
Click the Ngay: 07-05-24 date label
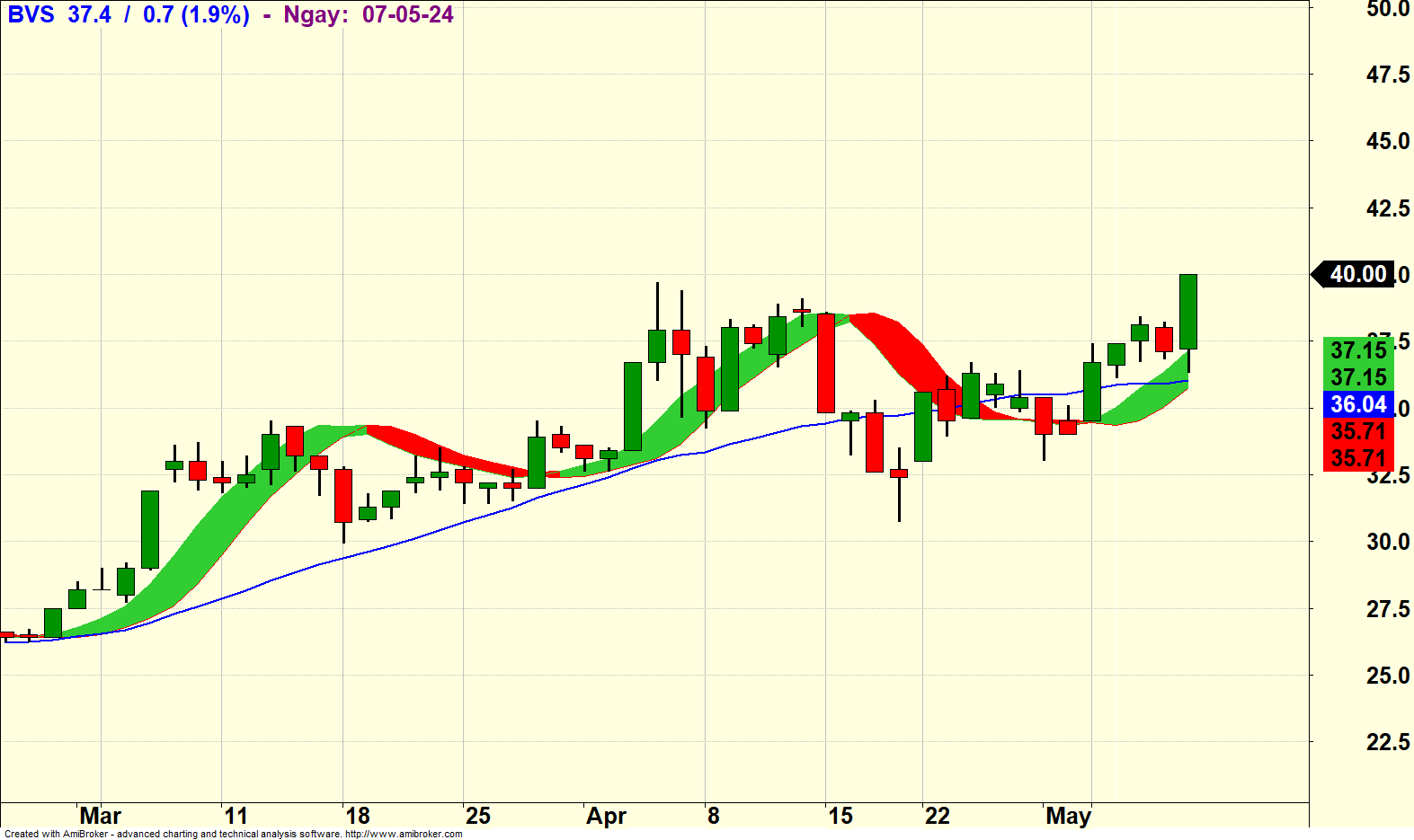pyautogui.click(x=368, y=14)
